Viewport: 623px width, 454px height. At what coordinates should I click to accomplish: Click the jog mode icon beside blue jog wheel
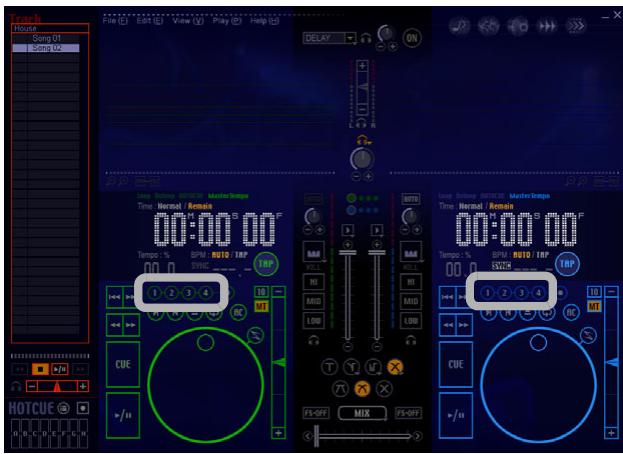tap(588, 336)
